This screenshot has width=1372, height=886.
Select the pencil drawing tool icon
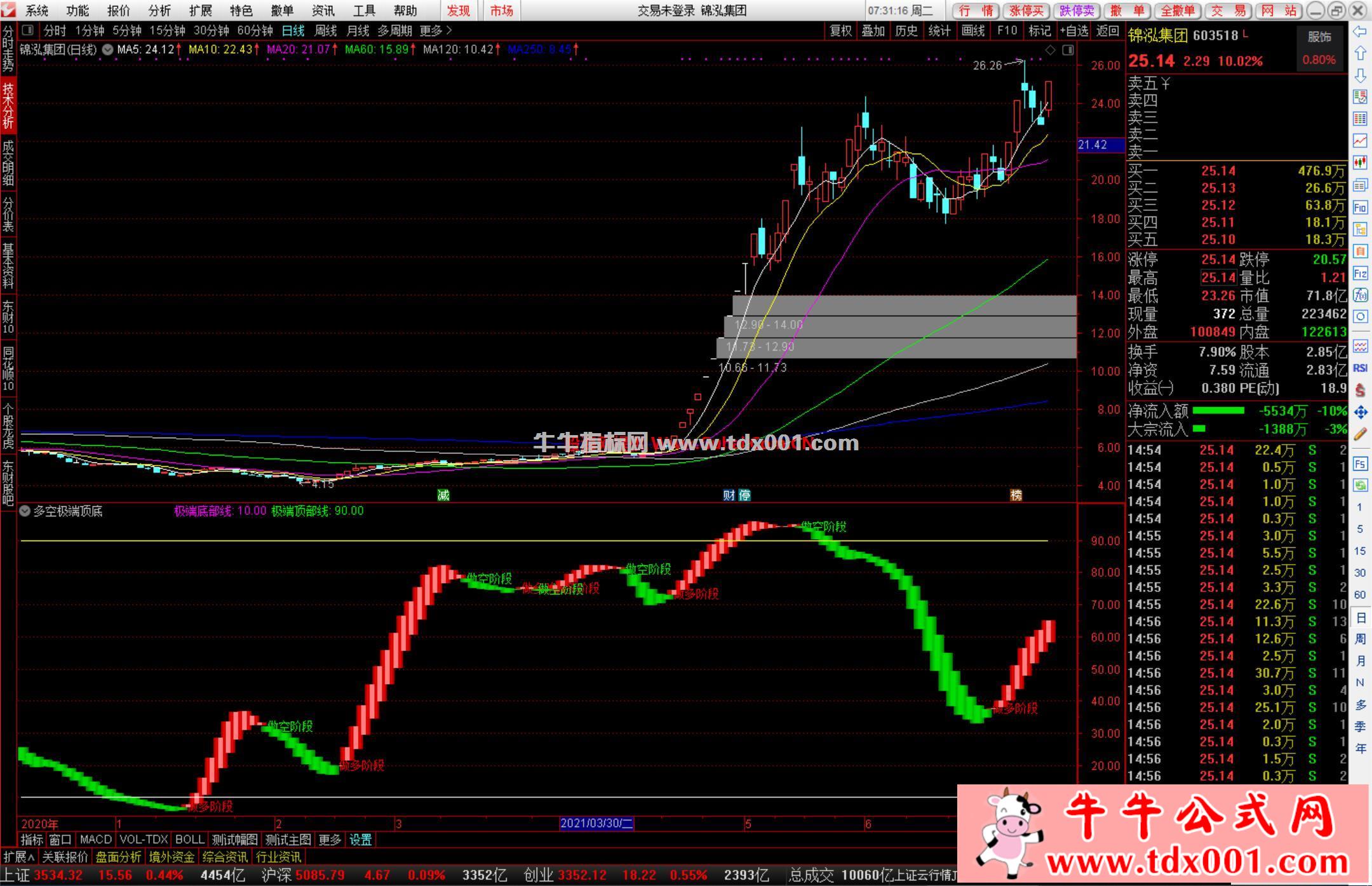tap(1360, 434)
